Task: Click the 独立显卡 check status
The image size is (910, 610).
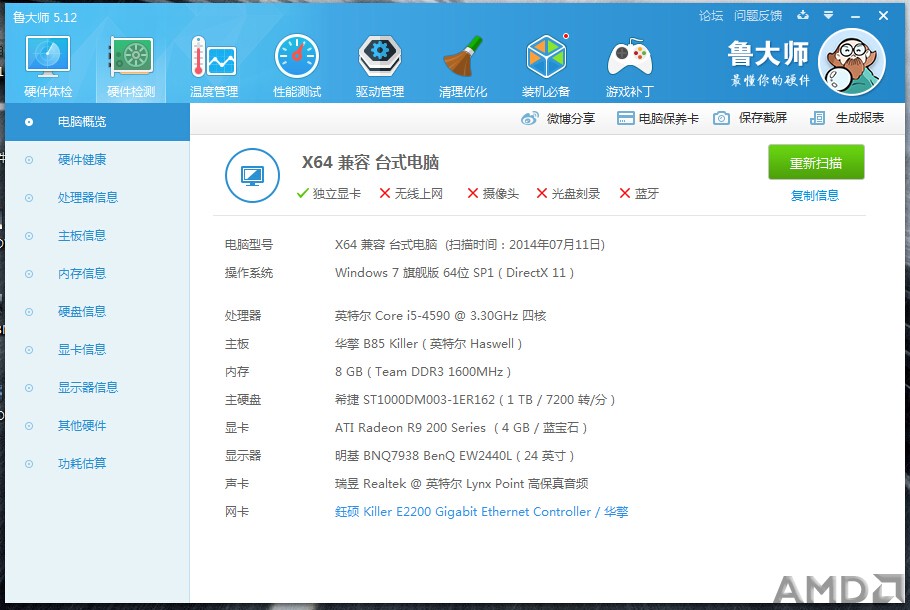Action: point(328,194)
